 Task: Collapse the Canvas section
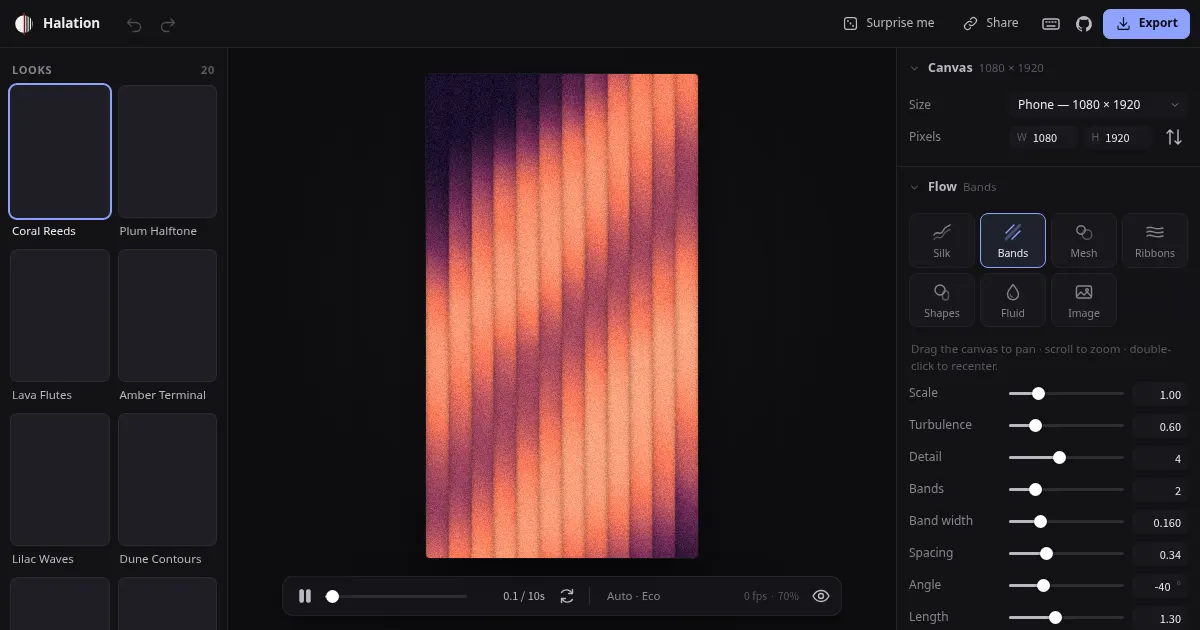pyautogui.click(x=914, y=68)
